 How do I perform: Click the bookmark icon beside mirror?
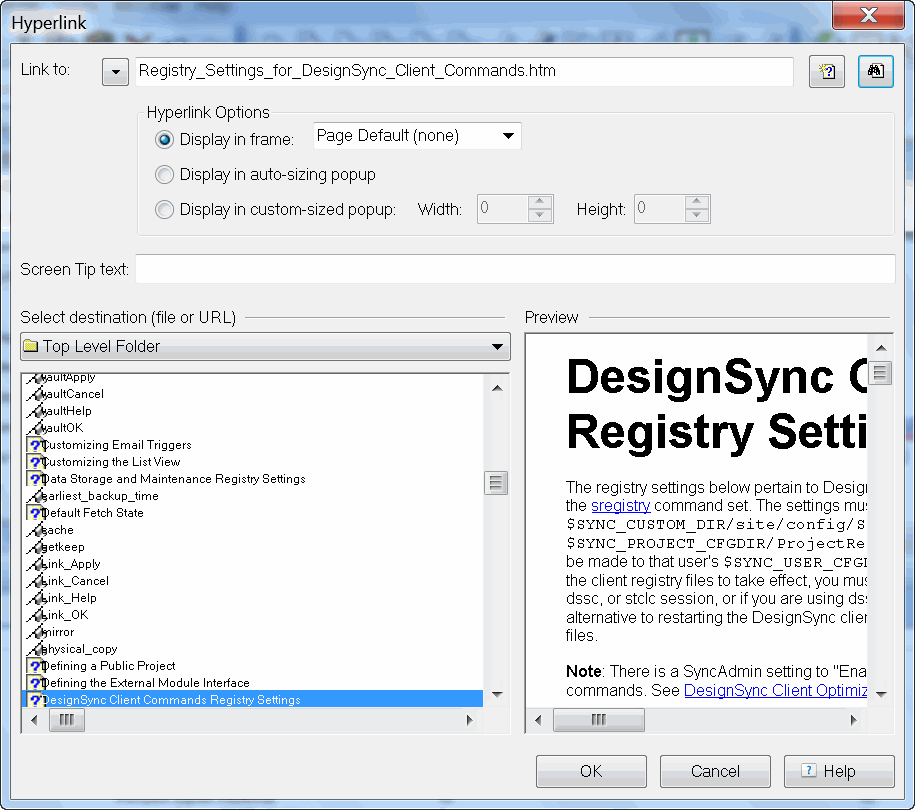(x=35, y=631)
